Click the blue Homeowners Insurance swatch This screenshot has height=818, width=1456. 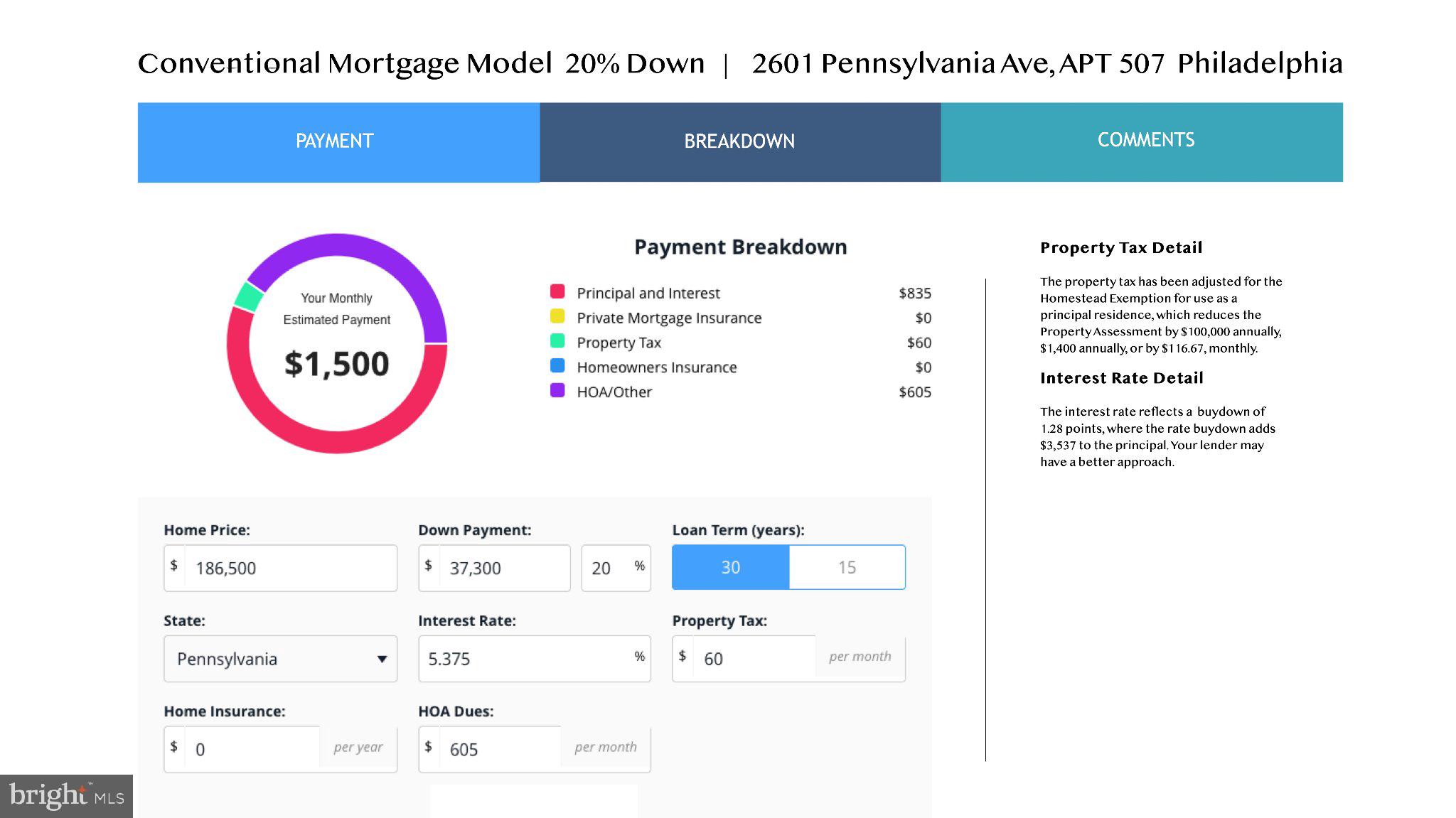point(557,366)
